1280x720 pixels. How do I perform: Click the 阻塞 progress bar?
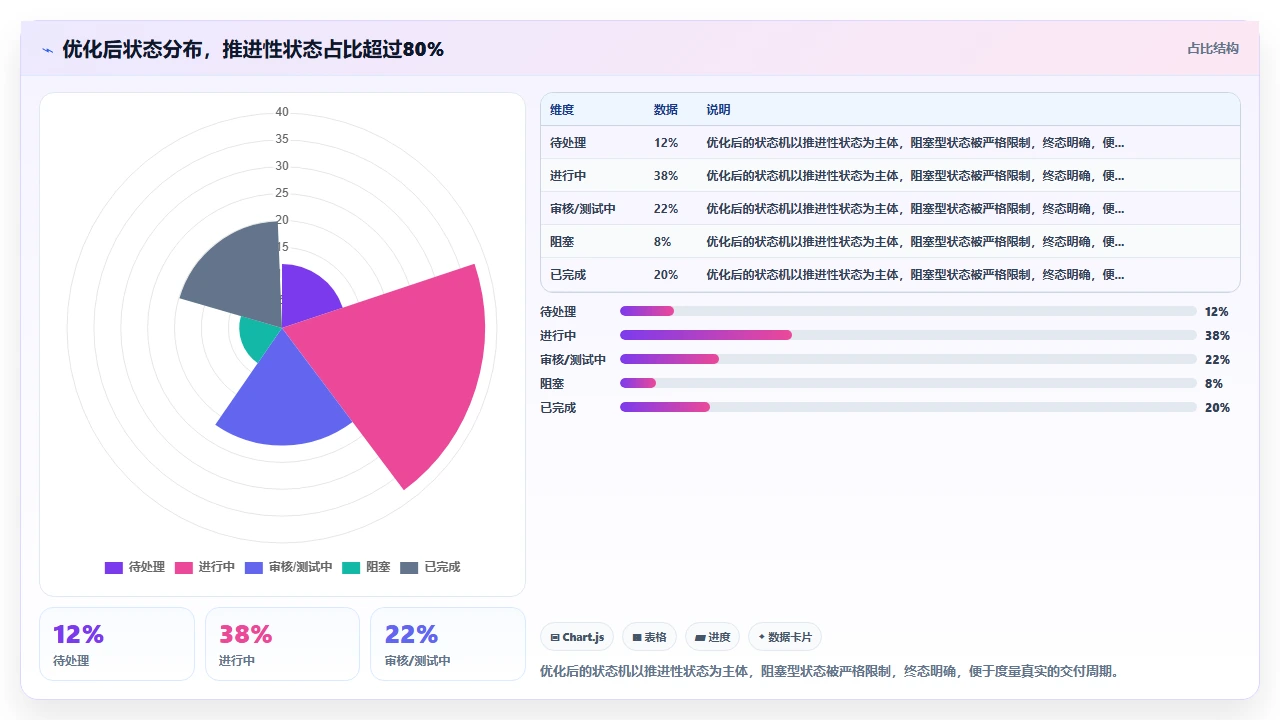[x=908, y=383]
